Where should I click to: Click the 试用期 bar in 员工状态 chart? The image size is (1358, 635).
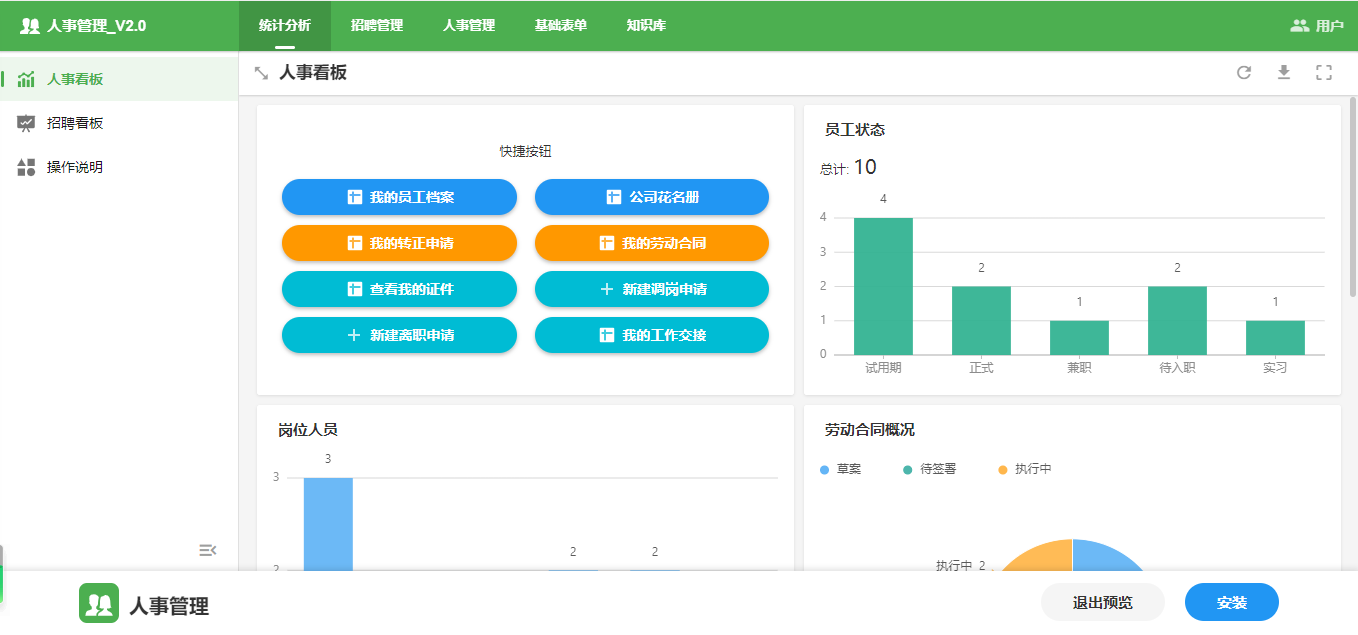click(883, 286)
